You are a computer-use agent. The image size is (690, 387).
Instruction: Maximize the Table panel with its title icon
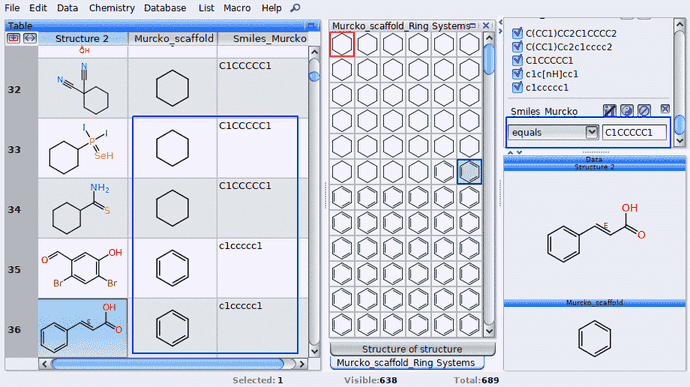[x=312, y=26]
